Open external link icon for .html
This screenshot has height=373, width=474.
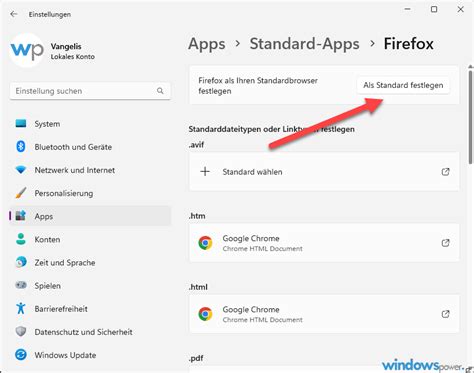point(445,314)
